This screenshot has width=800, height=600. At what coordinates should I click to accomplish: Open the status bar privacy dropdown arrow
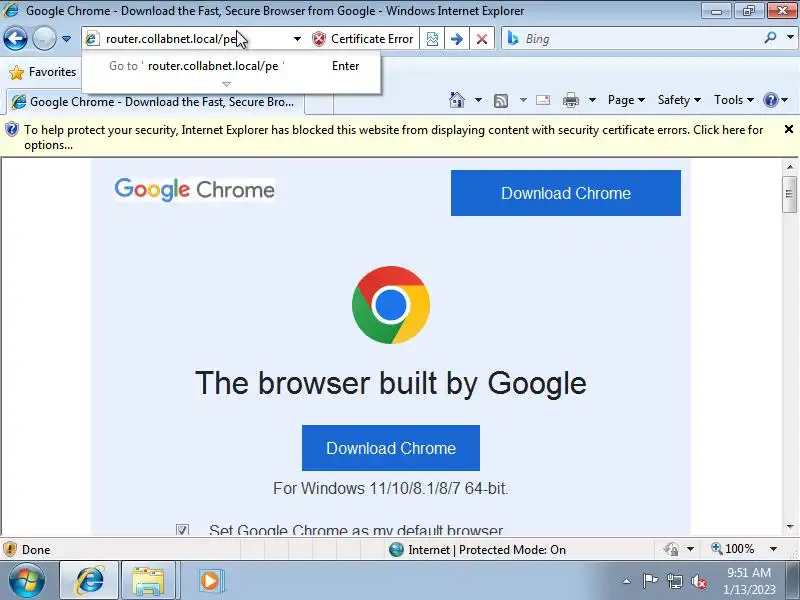click(x=690, y=549)
